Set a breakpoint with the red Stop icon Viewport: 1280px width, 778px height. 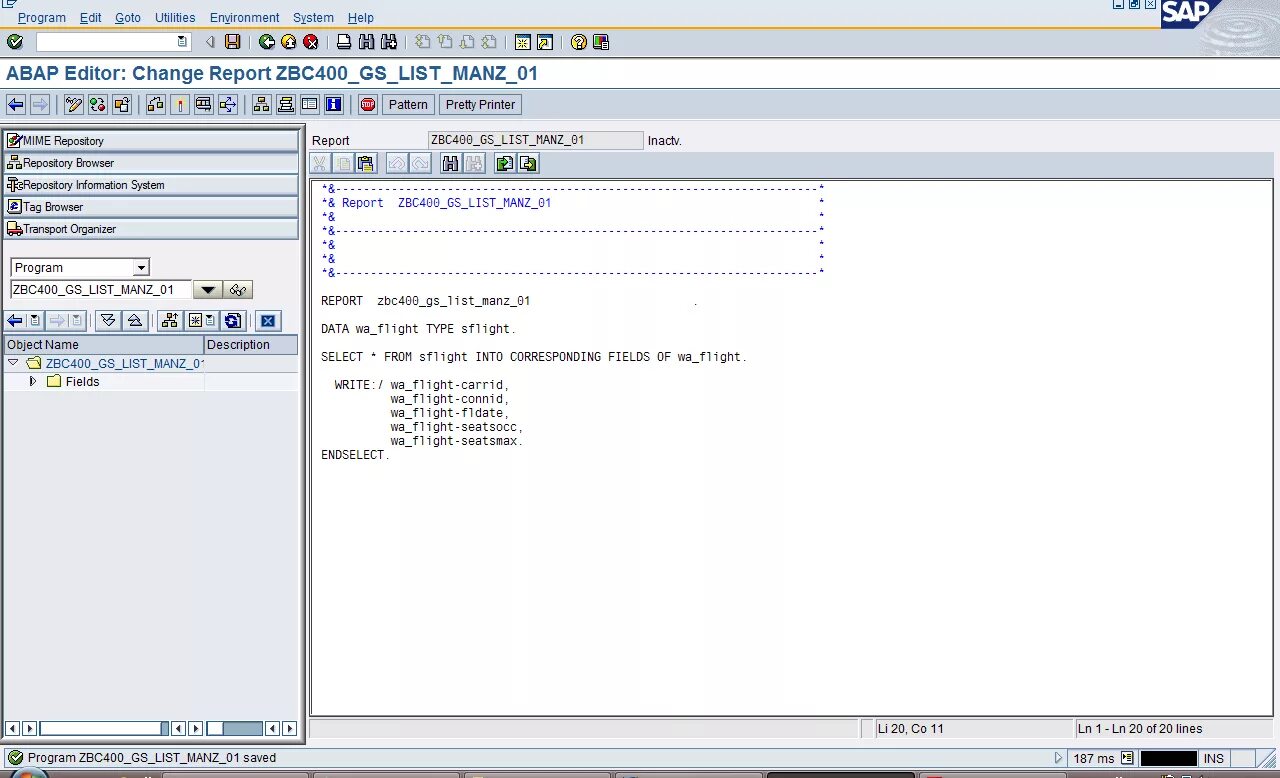(368, 104)
